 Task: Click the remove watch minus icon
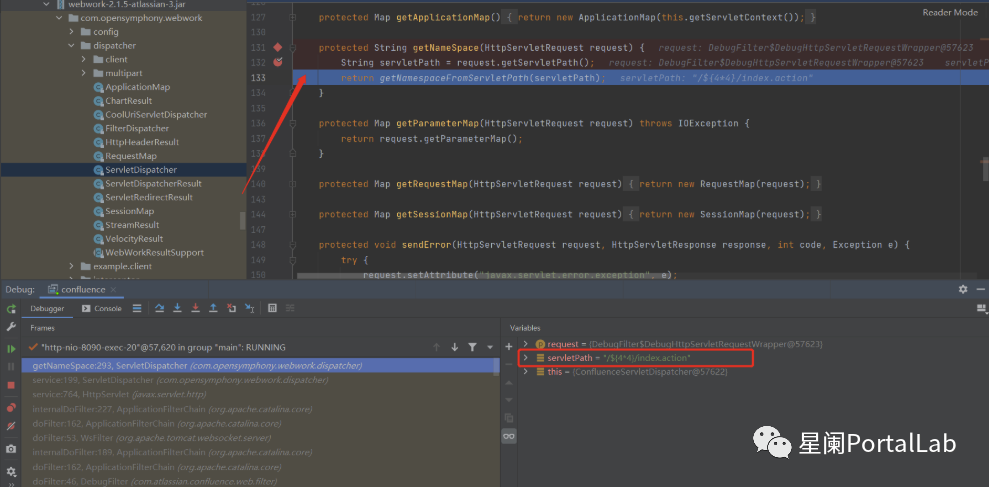[x=509, y=365]
